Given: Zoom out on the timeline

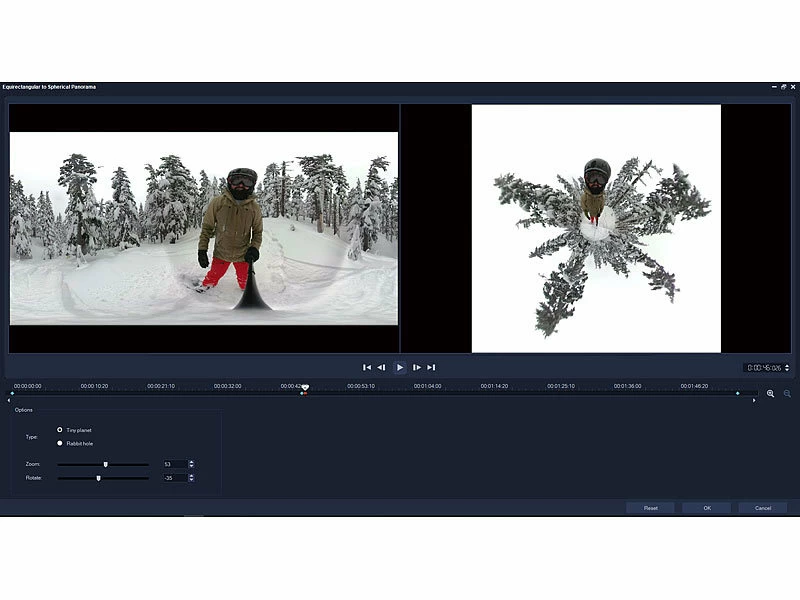Looking at the screenshot, I should click(x=787, y=394).
